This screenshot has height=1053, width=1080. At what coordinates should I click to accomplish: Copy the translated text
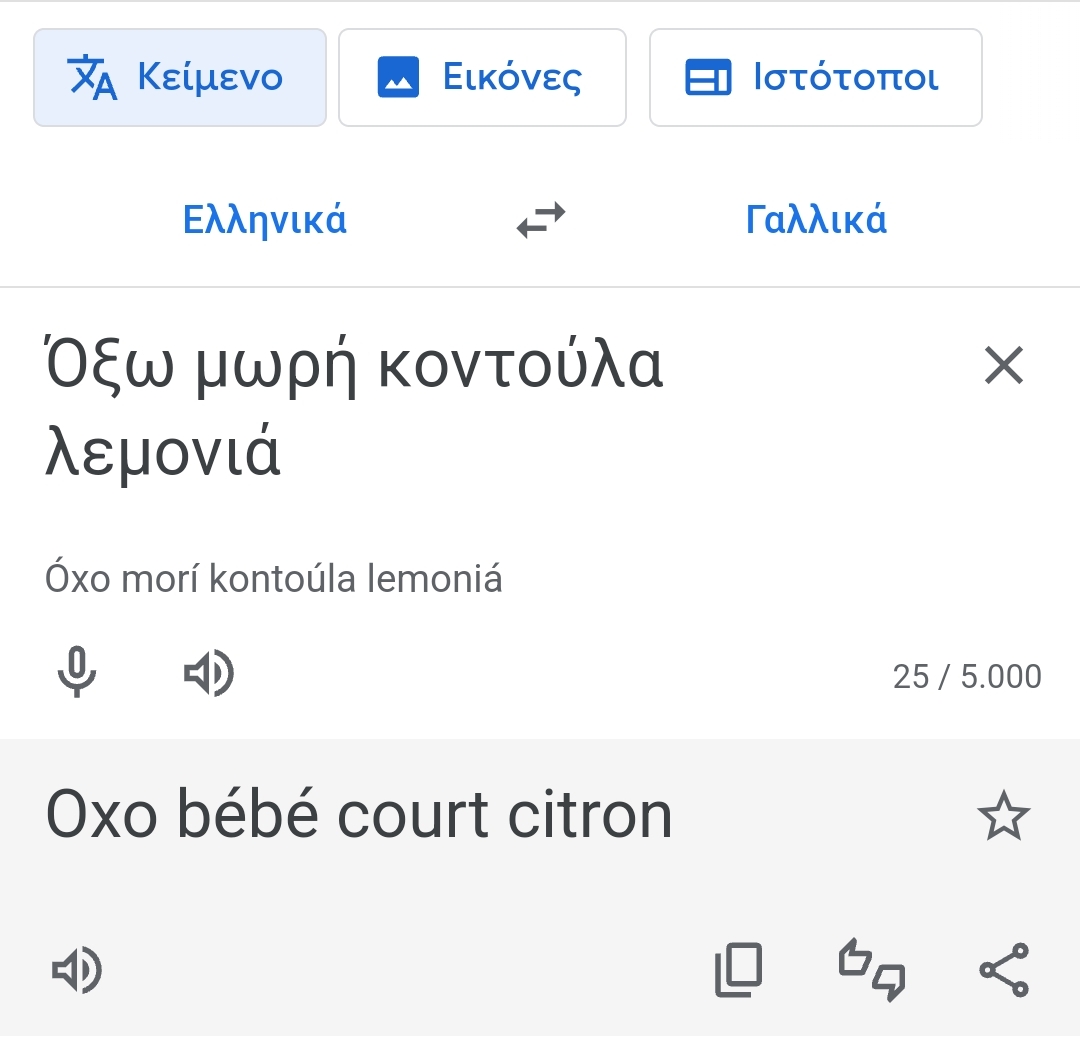(x=738, y=969)
